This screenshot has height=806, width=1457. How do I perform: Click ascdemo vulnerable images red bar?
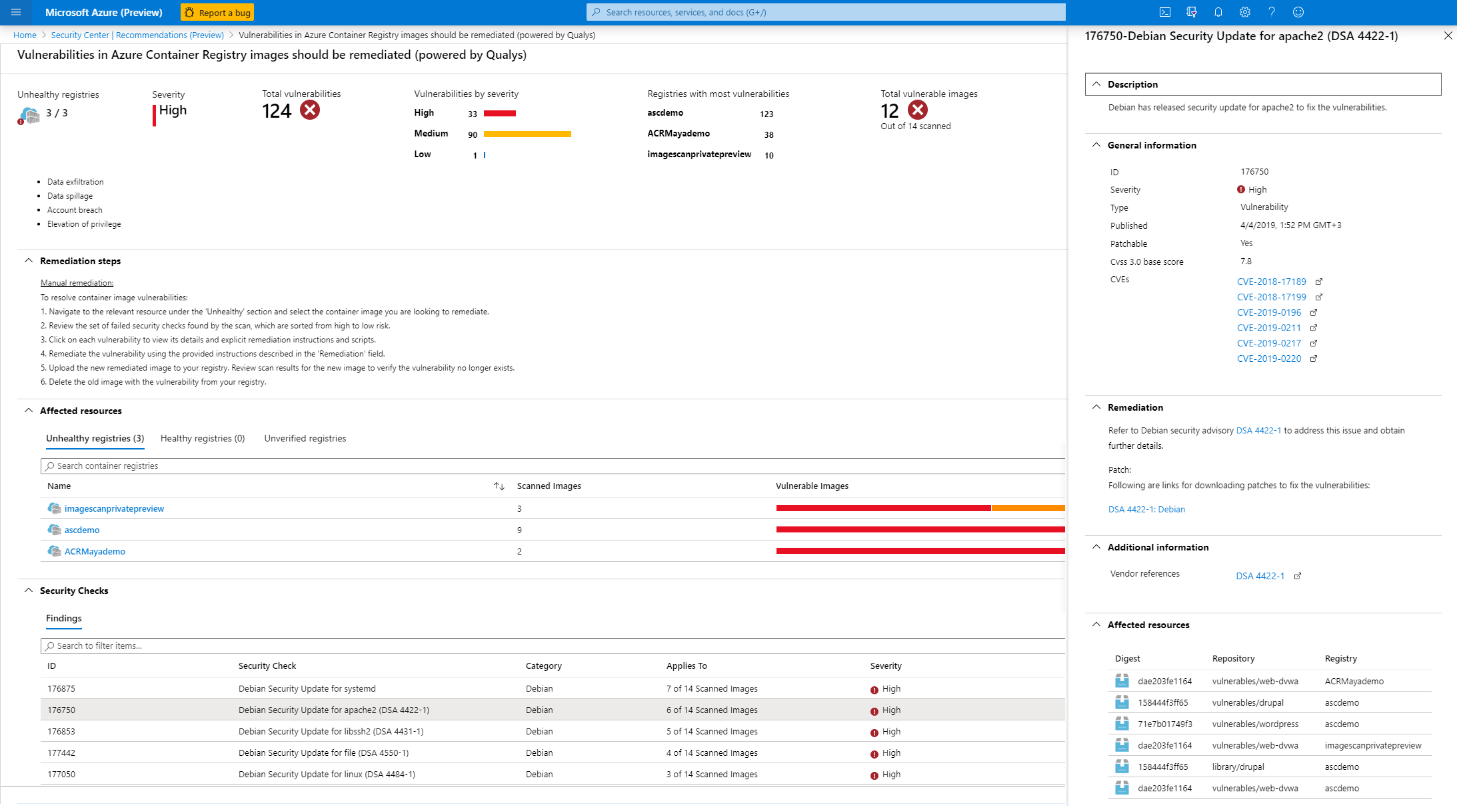point(920,530)
